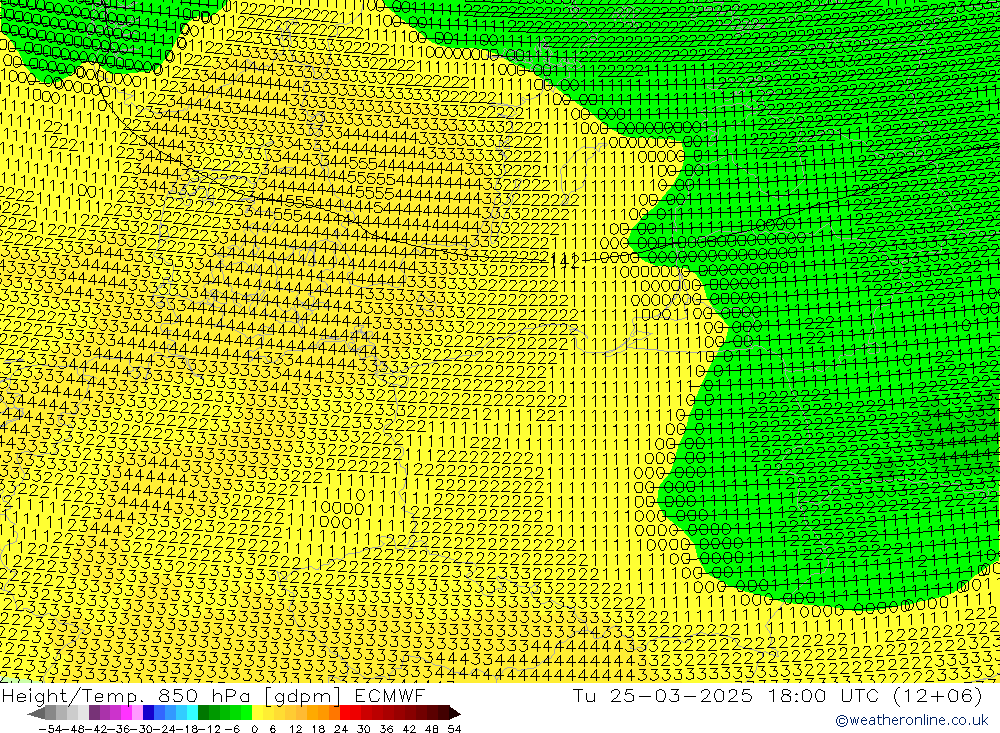Viewport: 1000px width, 733px height.
Task: Pick the yellow legend swatch above the 0 label
Action: (258, 713)
